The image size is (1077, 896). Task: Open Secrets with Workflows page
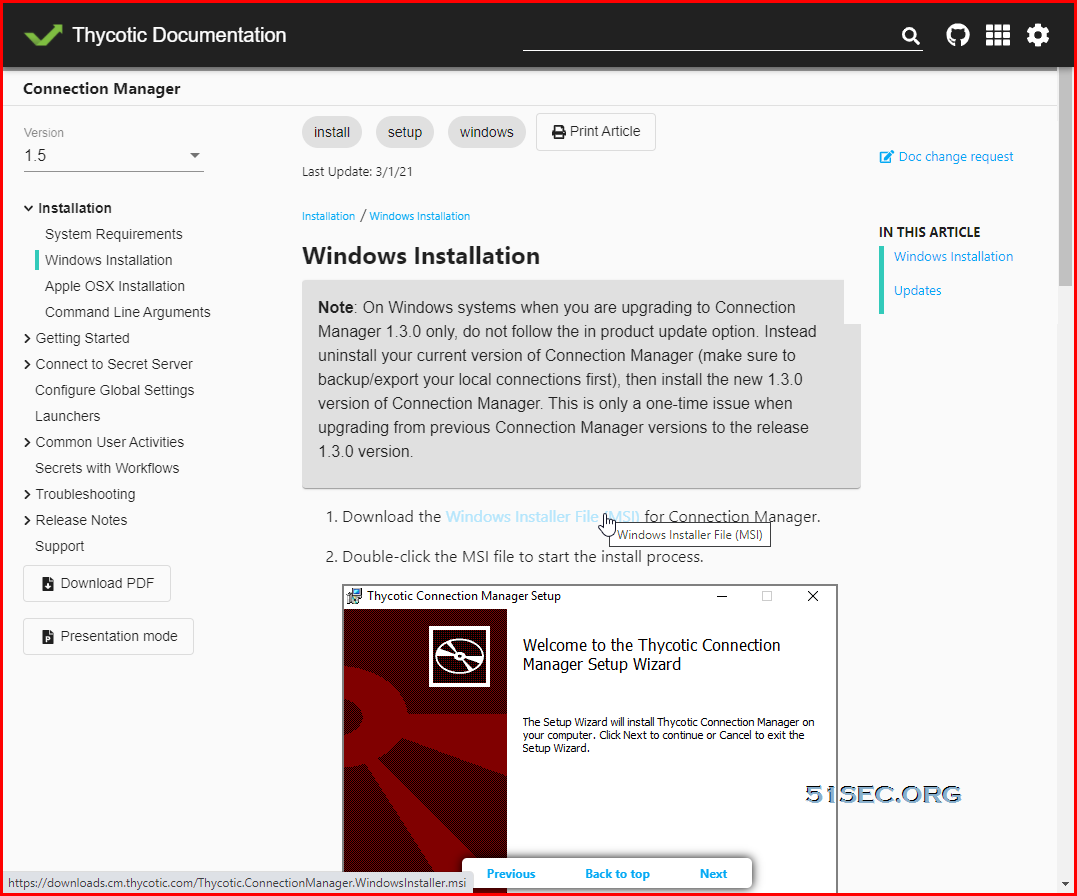click(107, 469)
